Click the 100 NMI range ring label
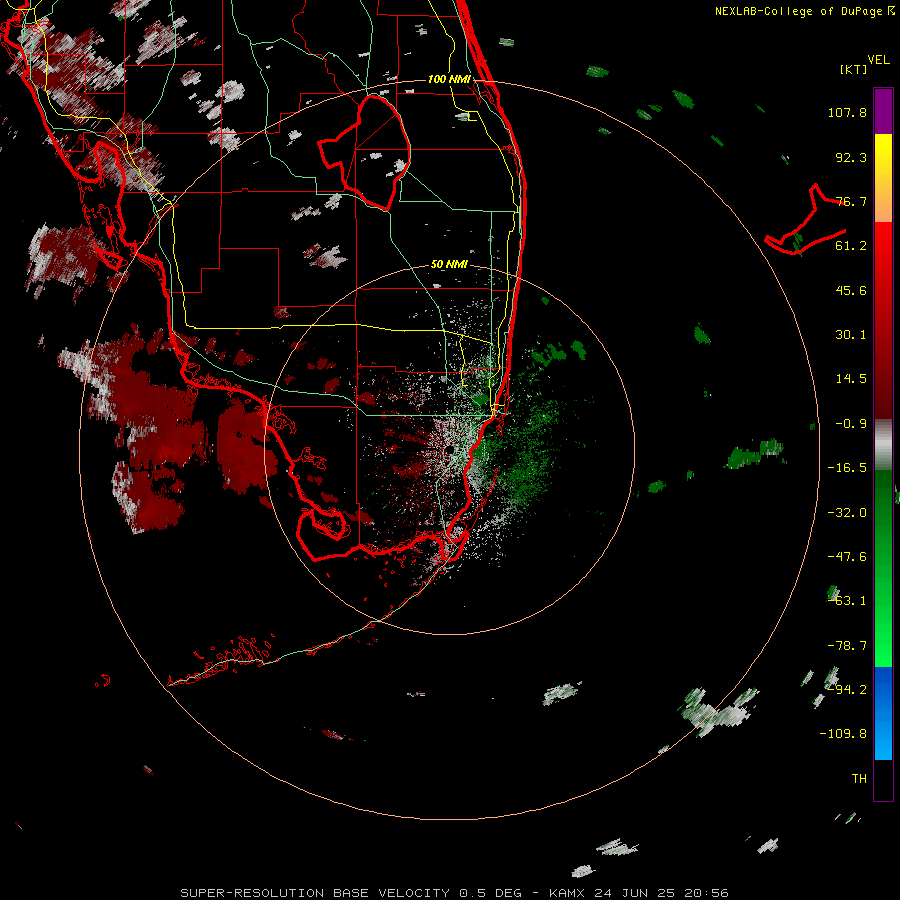 coord(449,79)
